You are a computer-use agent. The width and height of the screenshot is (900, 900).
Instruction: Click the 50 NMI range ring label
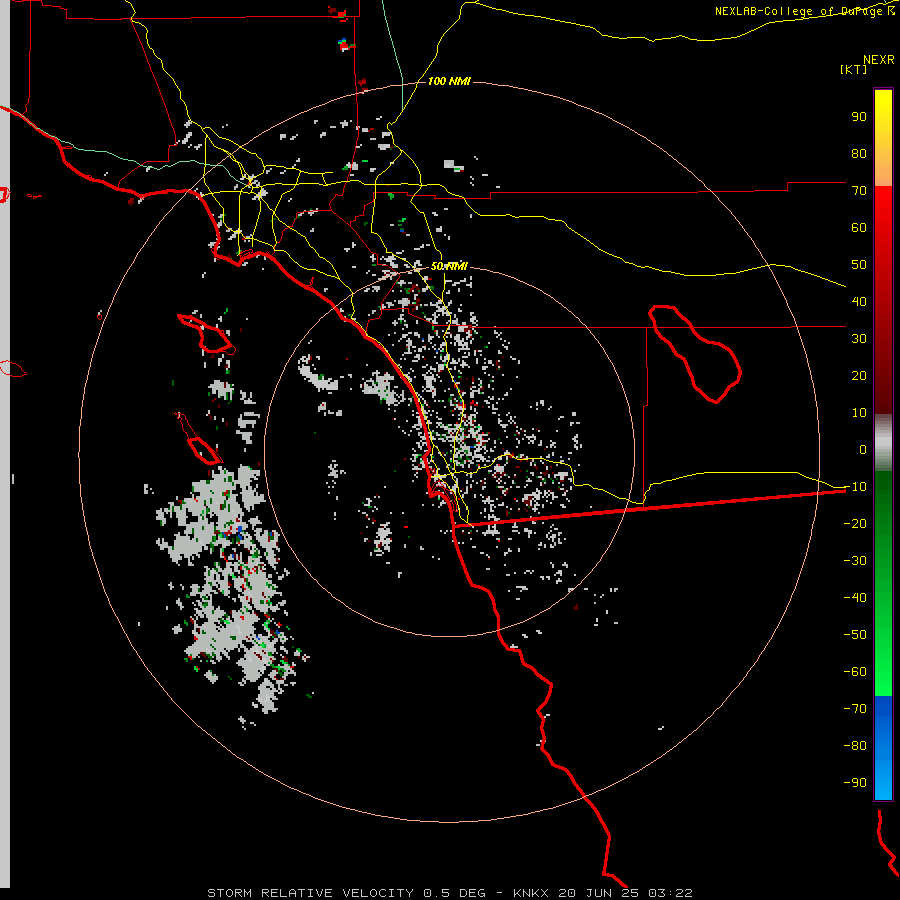[x=449, y=266]
